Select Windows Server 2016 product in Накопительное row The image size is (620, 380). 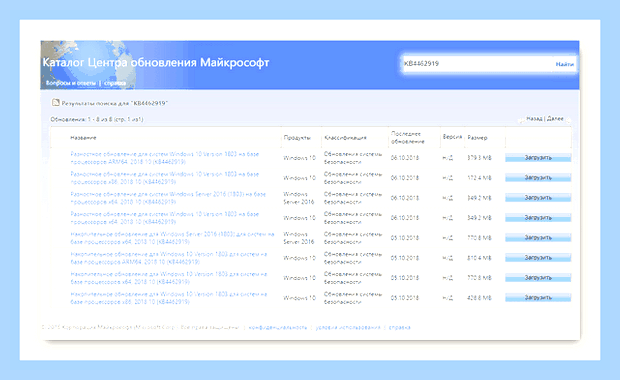299,238
